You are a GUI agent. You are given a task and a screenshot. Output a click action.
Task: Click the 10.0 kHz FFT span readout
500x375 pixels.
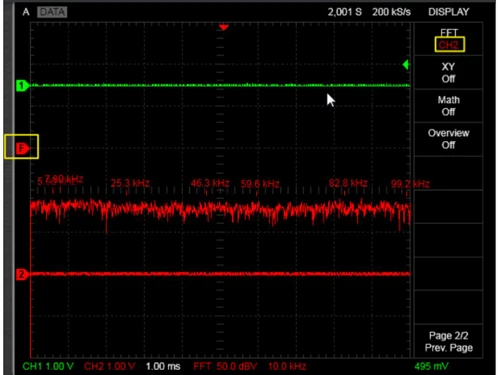[x=287, y=366]
